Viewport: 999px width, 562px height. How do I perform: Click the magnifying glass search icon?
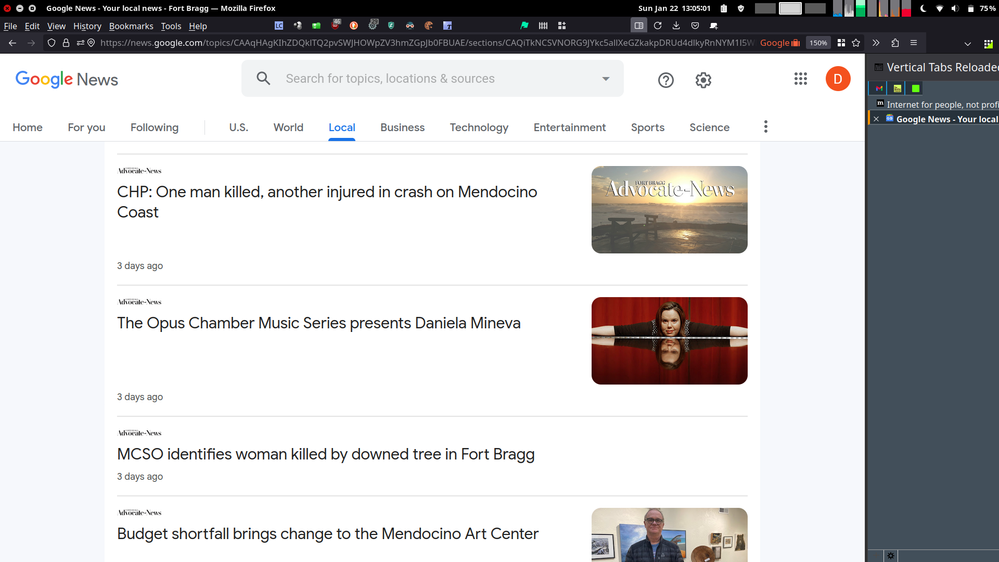pyautogui.click(x=263, y=79)
